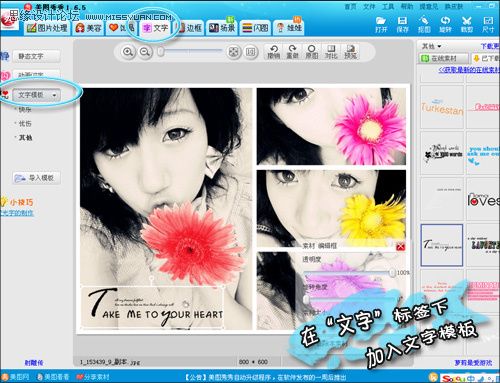
Task: Click the 裁剪 crop scissors icon
Action: point(467,24)
